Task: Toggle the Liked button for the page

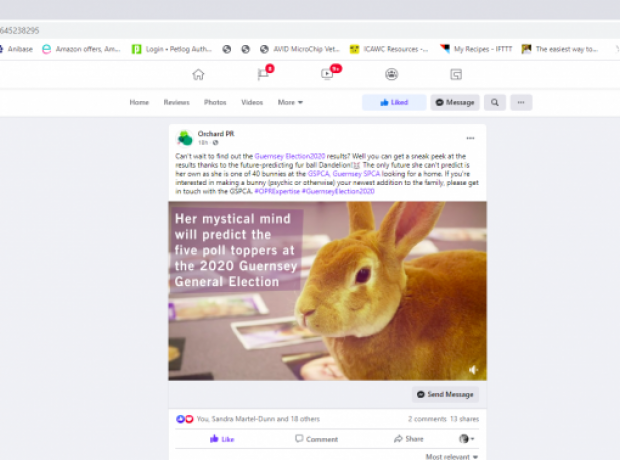Action: tap(394, 102)
